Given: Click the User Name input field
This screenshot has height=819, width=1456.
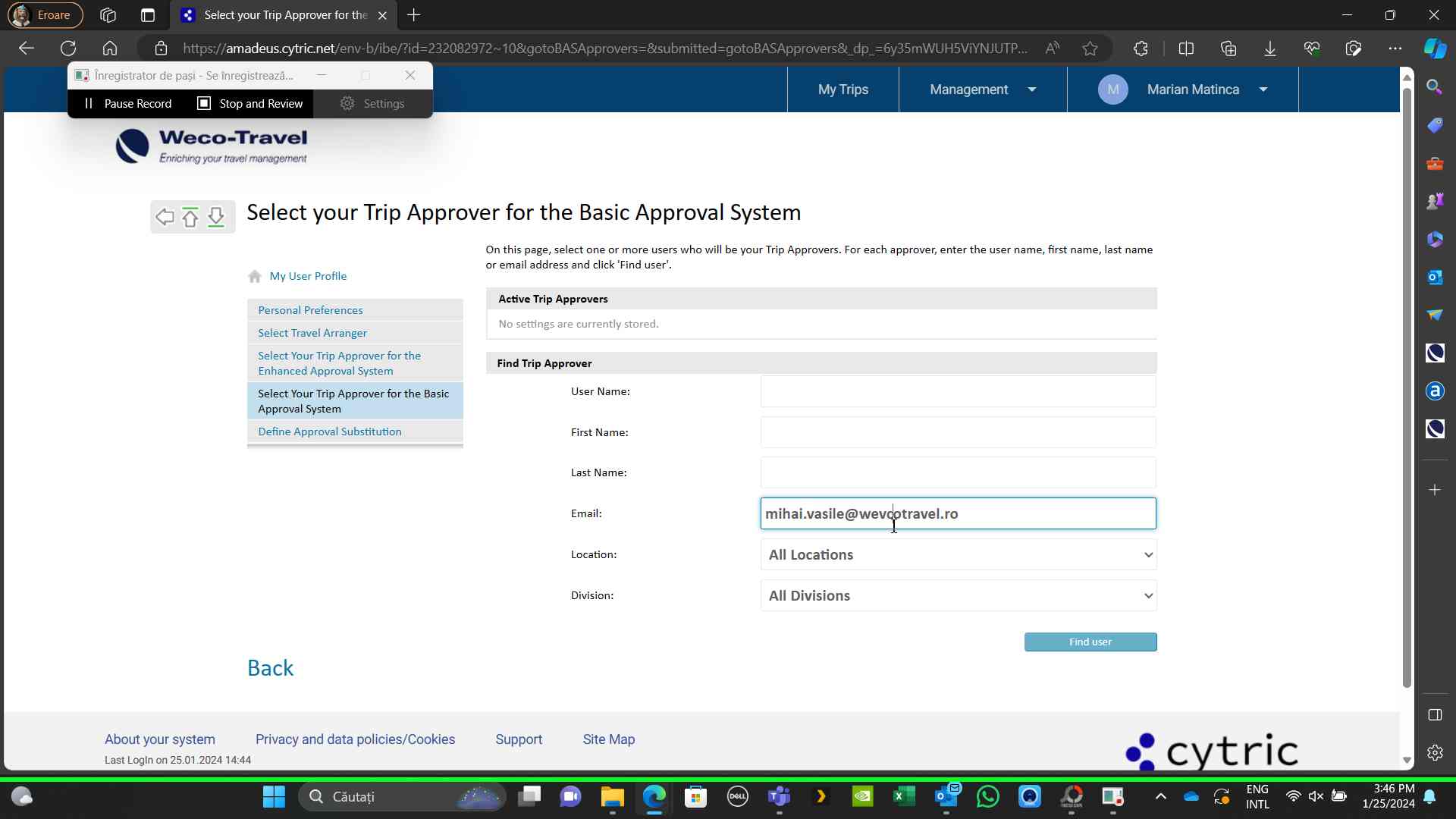Looking at the screenshot, I should tap(959, 392).
